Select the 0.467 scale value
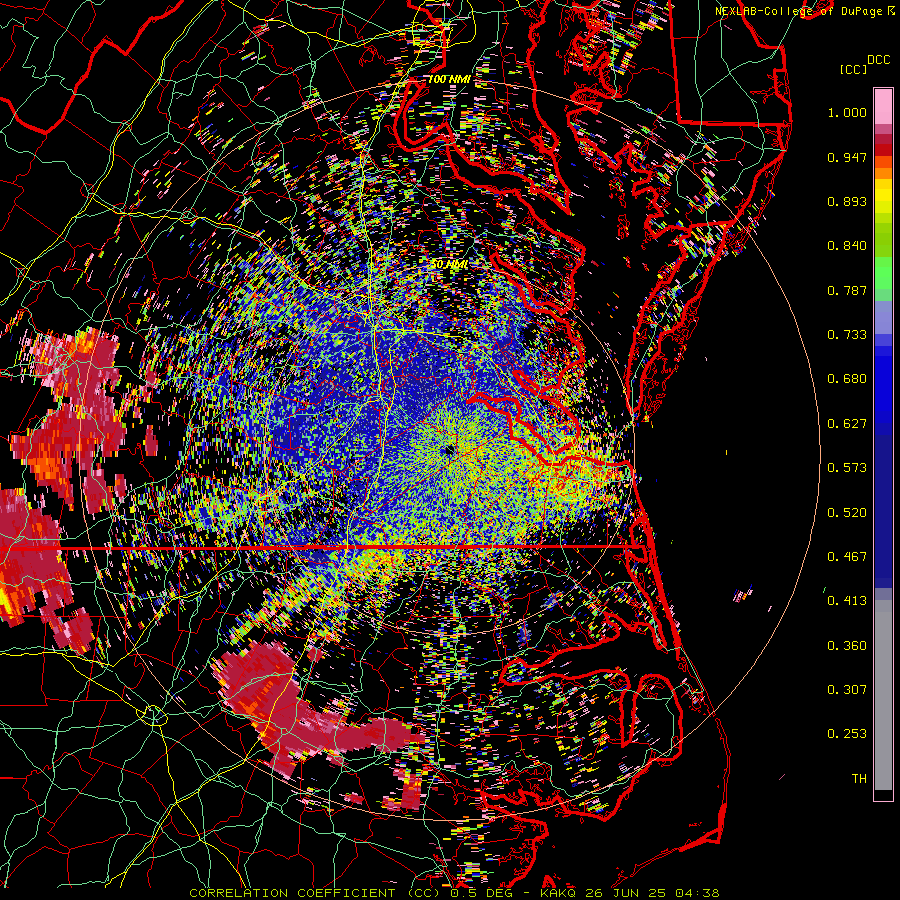 pyautogui.click(x=847, y=557)
